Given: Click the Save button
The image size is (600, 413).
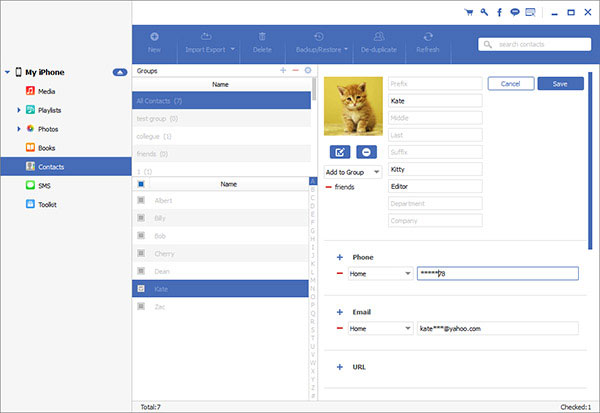Looking at the screenshot, I should (561, 83).
